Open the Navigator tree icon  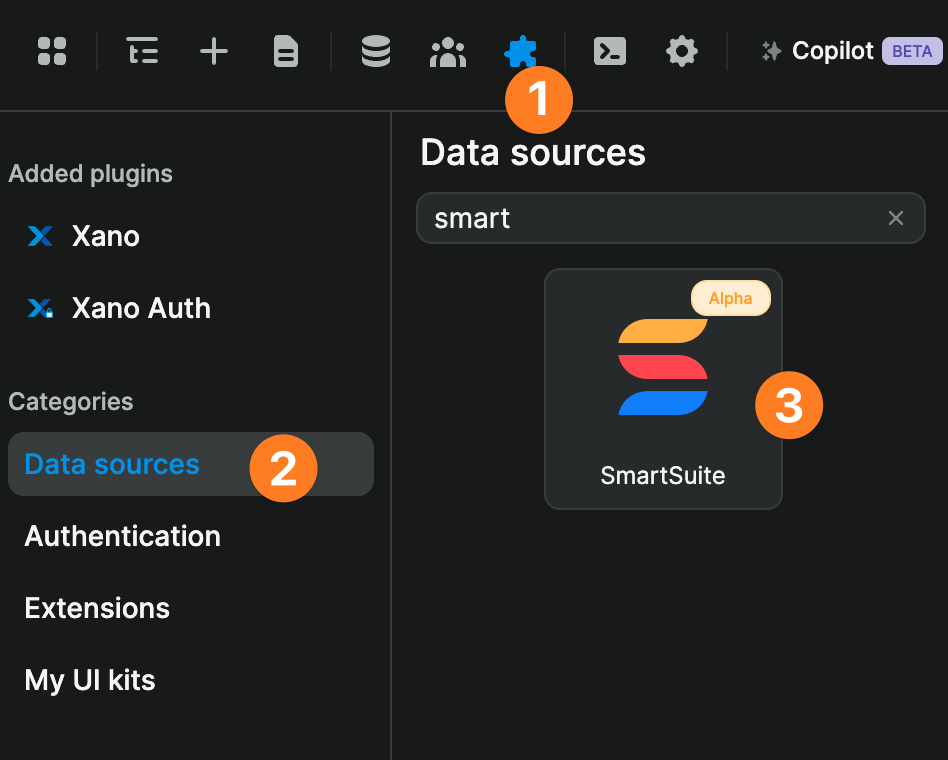click(x=141, y=51)
